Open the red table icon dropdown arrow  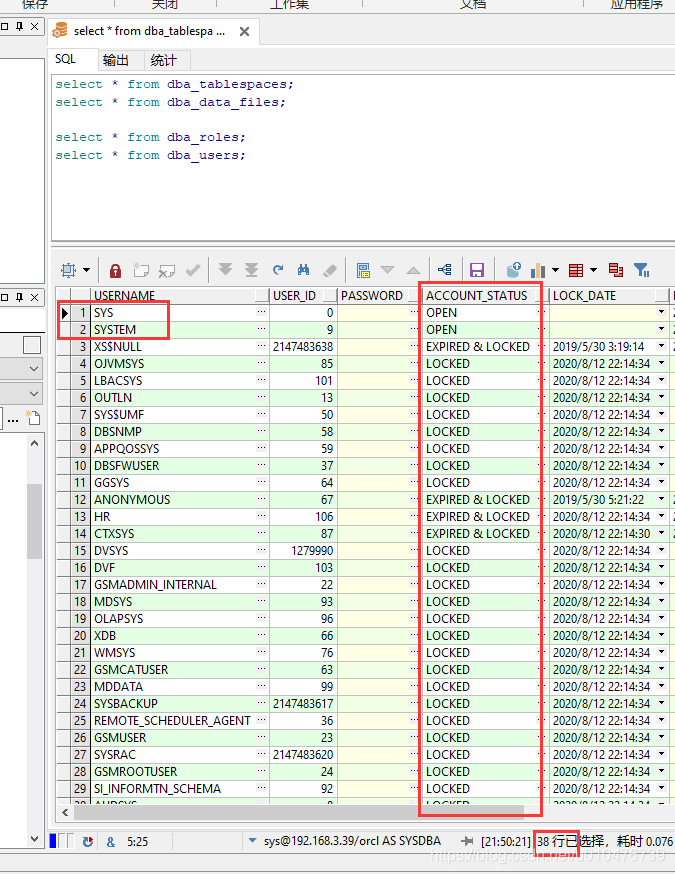(594, 270)
